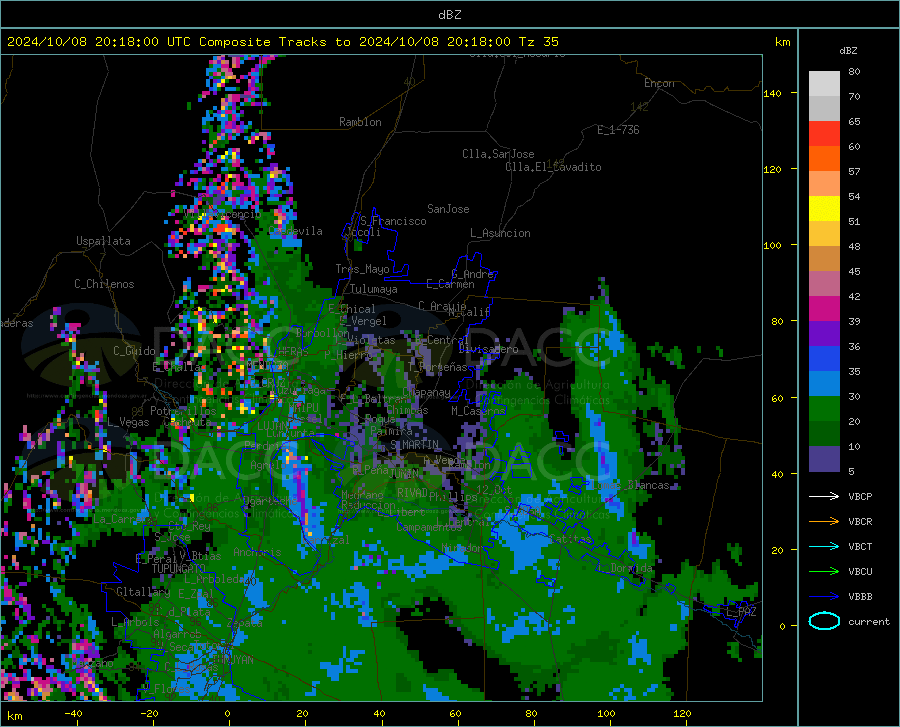Select the violet 5–10 dBZ swatch

point(824,459)
